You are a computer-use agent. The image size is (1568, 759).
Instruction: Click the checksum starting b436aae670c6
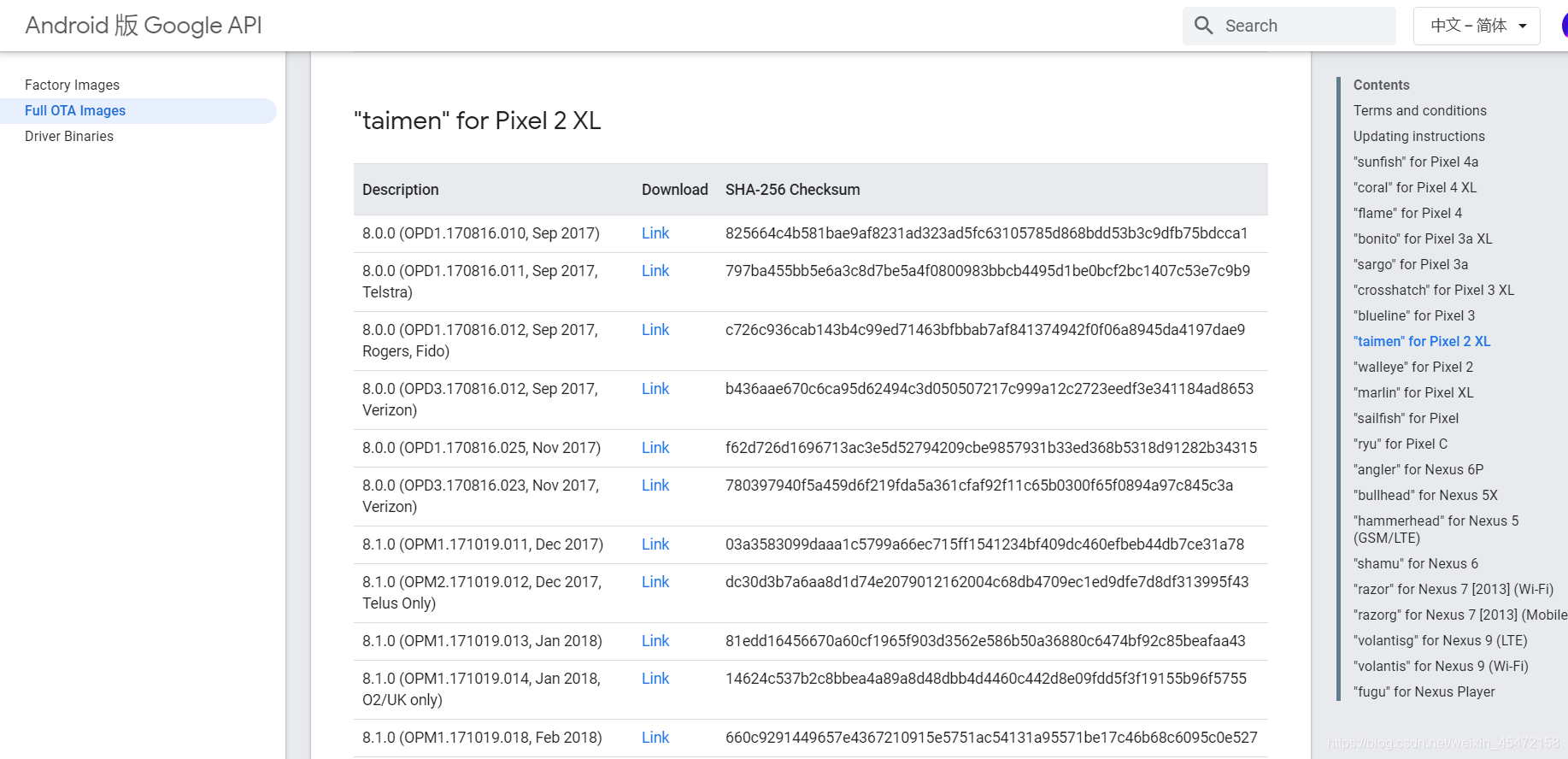click(990, 389)
